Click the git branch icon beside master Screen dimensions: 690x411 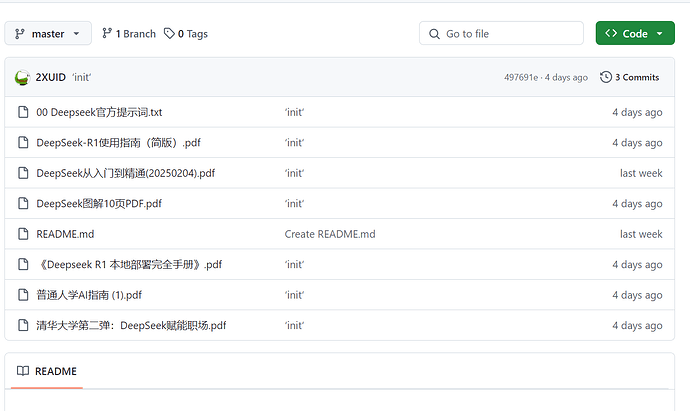[20, 34]
